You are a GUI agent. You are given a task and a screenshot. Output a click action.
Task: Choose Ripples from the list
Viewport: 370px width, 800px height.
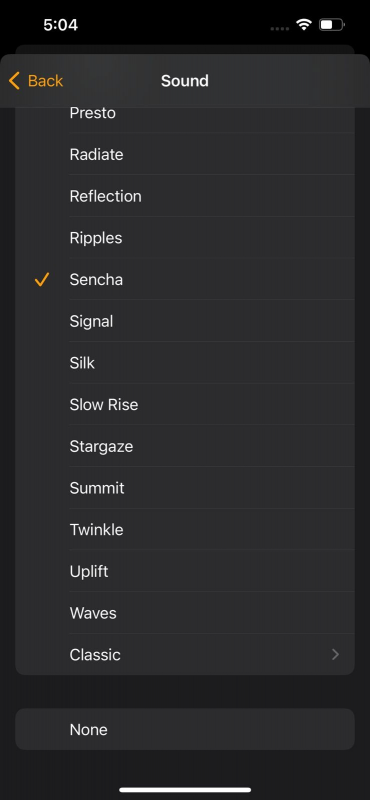[x=185, y=238]
